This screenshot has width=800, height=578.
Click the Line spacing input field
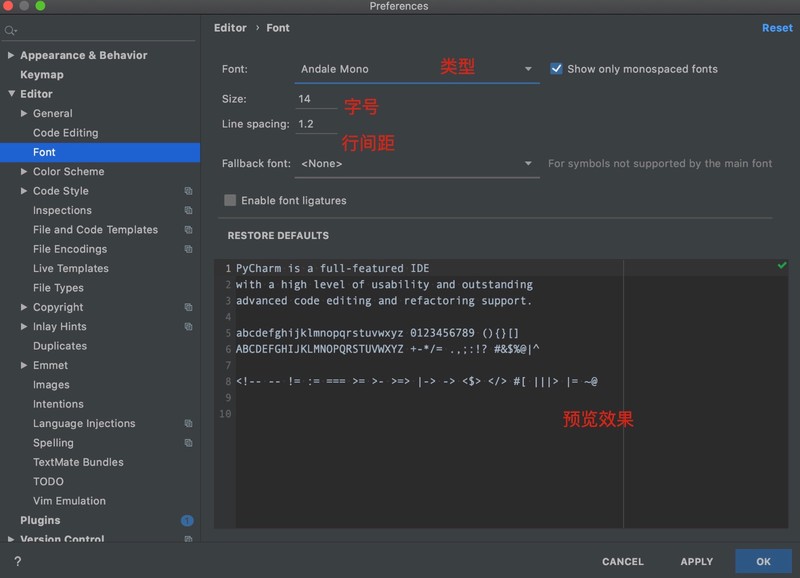tap(316, 124)
